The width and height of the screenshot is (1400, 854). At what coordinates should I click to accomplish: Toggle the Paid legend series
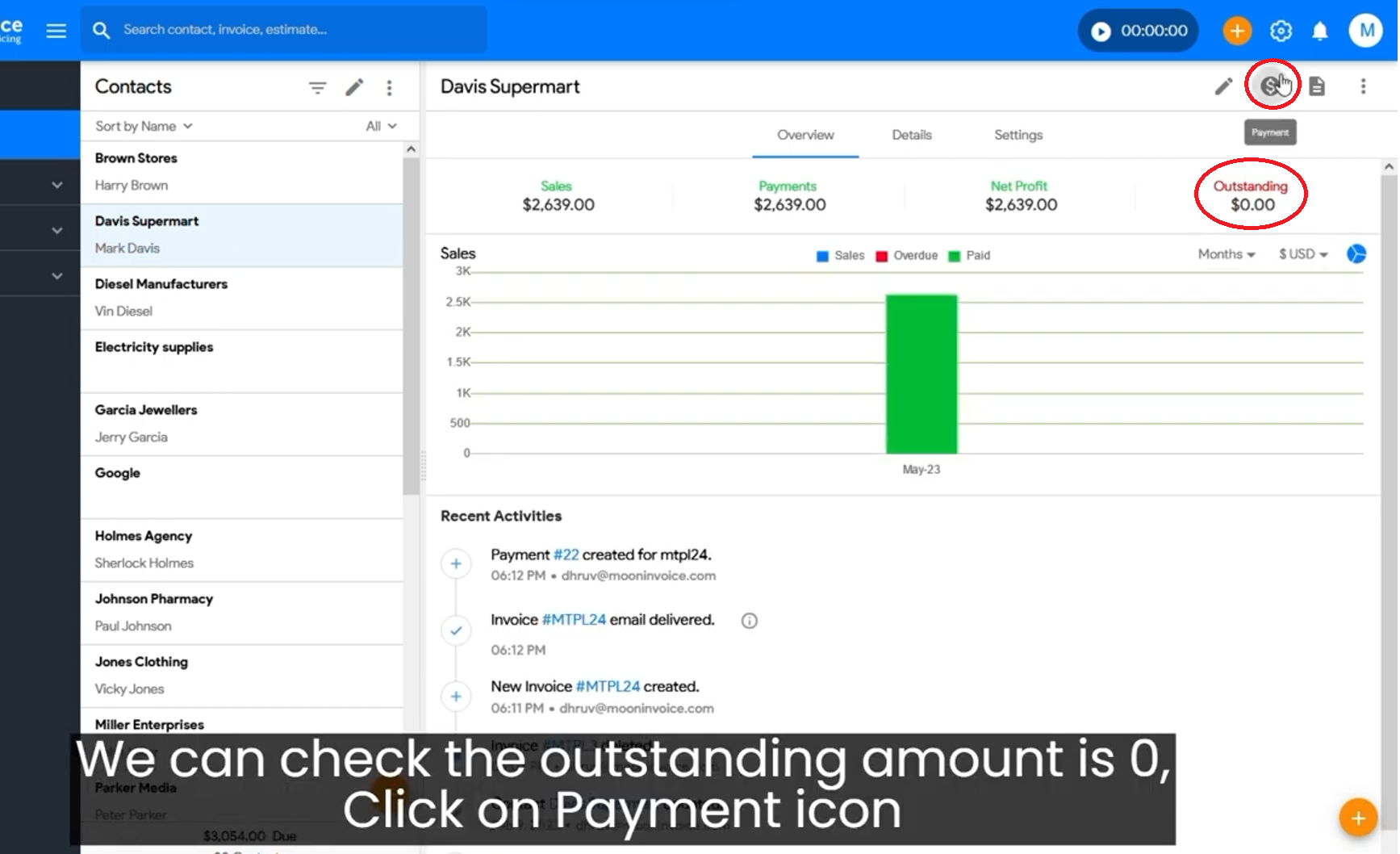[x=970, y=256]
